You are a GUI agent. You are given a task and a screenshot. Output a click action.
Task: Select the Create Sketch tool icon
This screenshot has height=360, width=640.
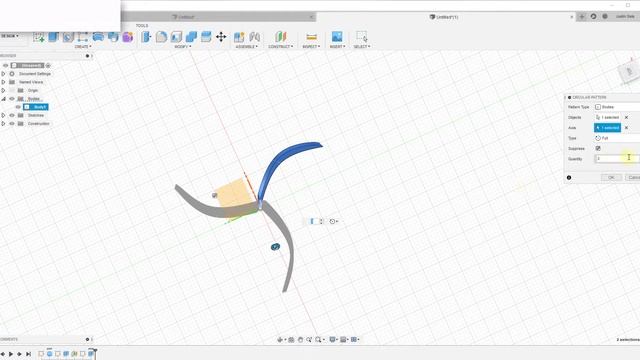click(39, 37)
